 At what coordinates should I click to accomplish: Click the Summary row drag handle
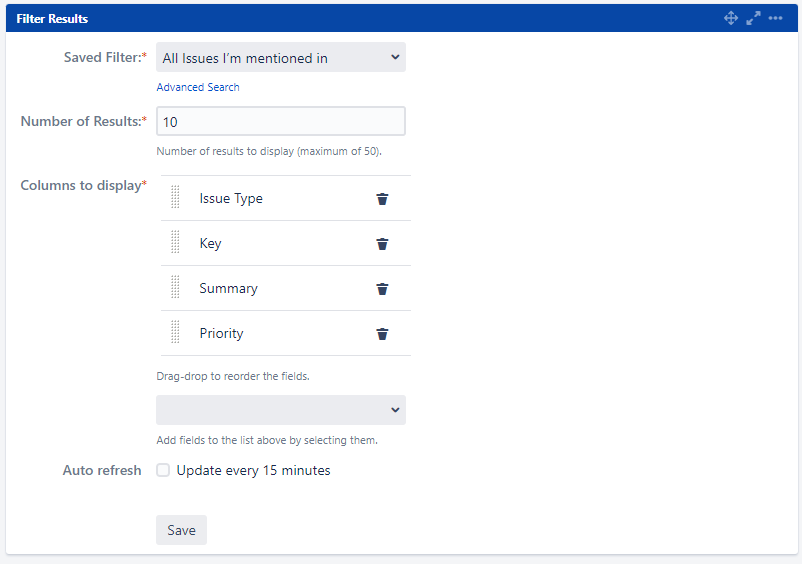175,287
